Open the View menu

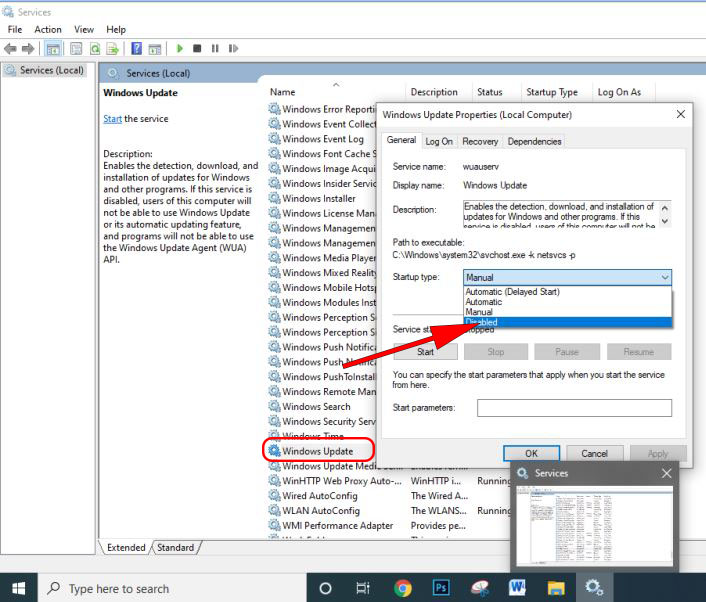coord(84,30)
